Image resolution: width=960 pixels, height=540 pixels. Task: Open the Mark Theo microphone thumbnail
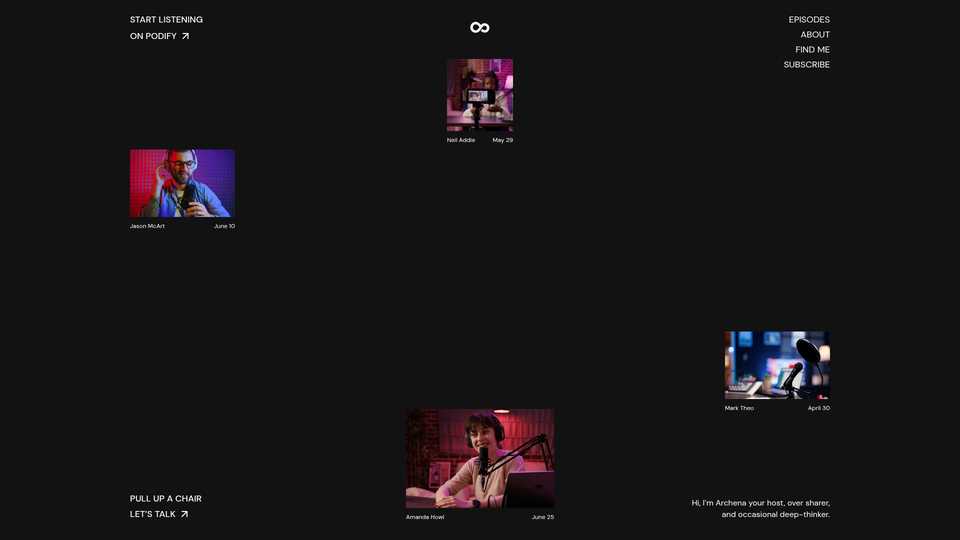[x=778, y=366]
